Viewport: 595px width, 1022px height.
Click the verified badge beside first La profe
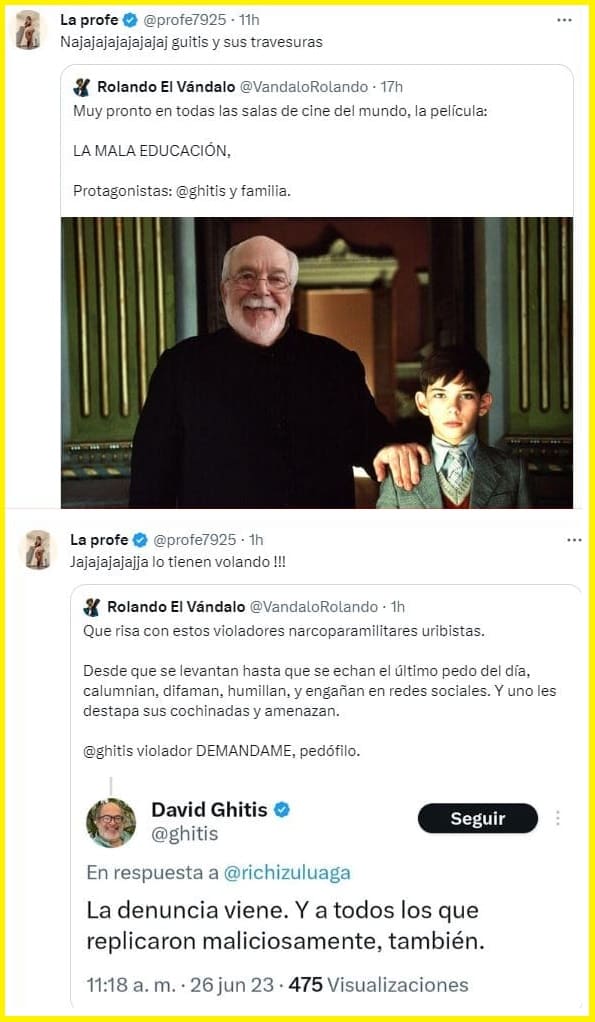pos(130,20)
